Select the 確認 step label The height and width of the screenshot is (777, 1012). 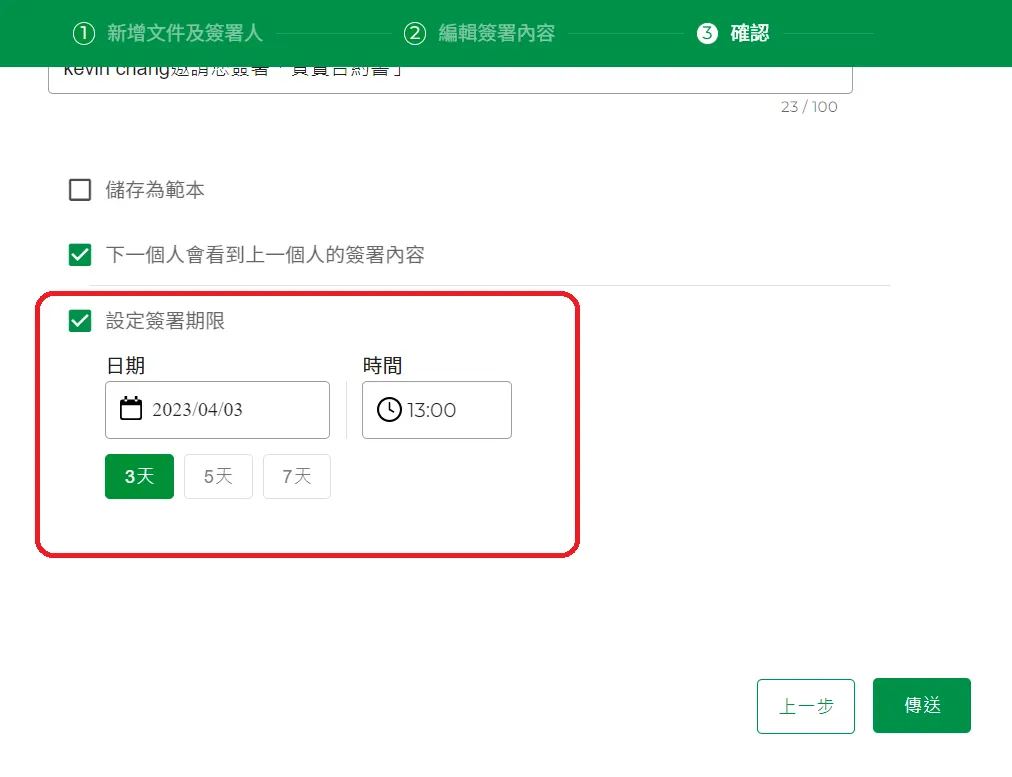[749, 33]
